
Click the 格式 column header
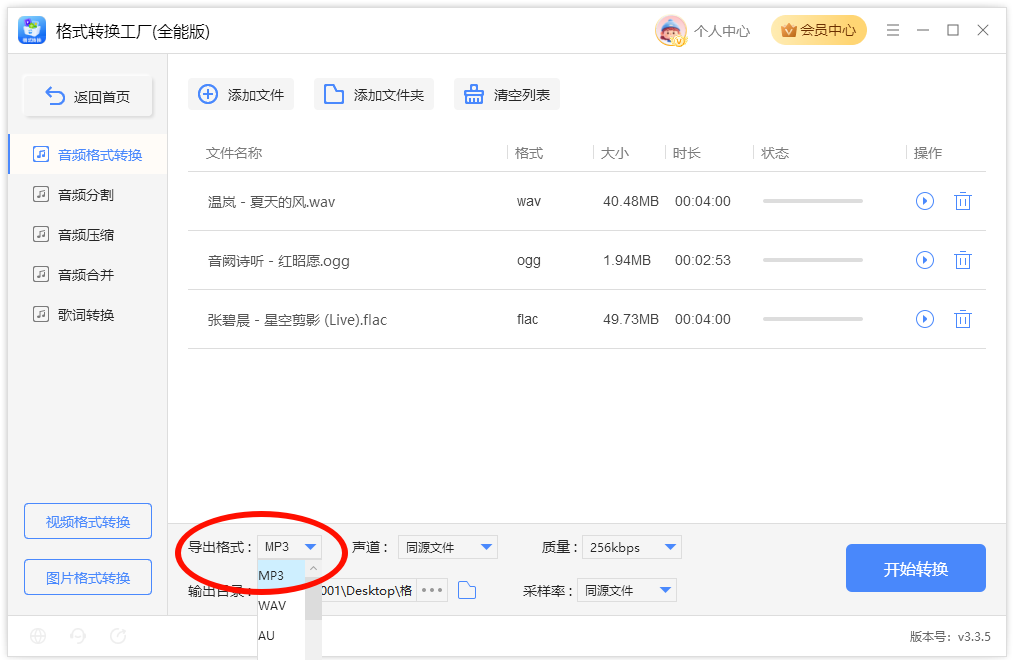[x=529, y=153]
